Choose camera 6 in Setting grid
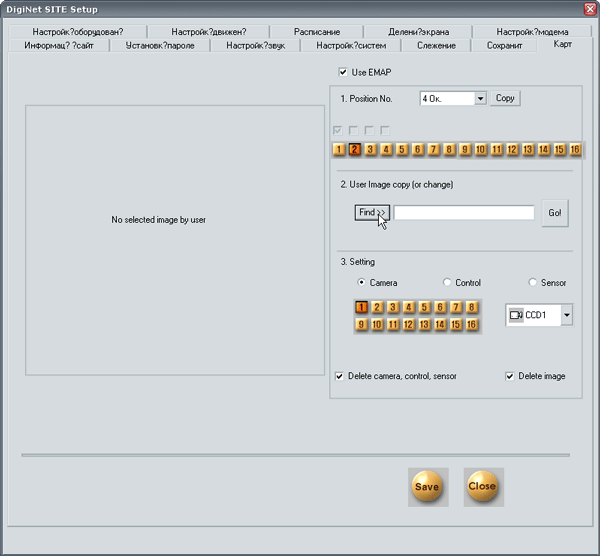This screenshot has width=600, height=556. click(x=440, y=307)
